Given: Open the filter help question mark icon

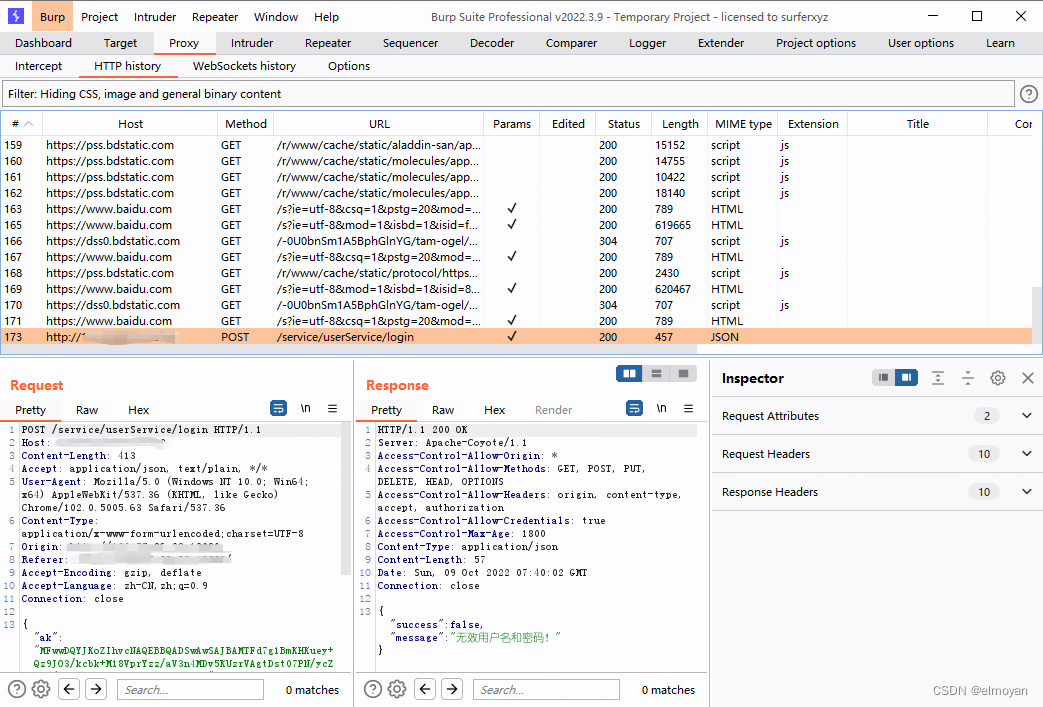Looking at the screenshot, I should click(x=1028, y=94).
